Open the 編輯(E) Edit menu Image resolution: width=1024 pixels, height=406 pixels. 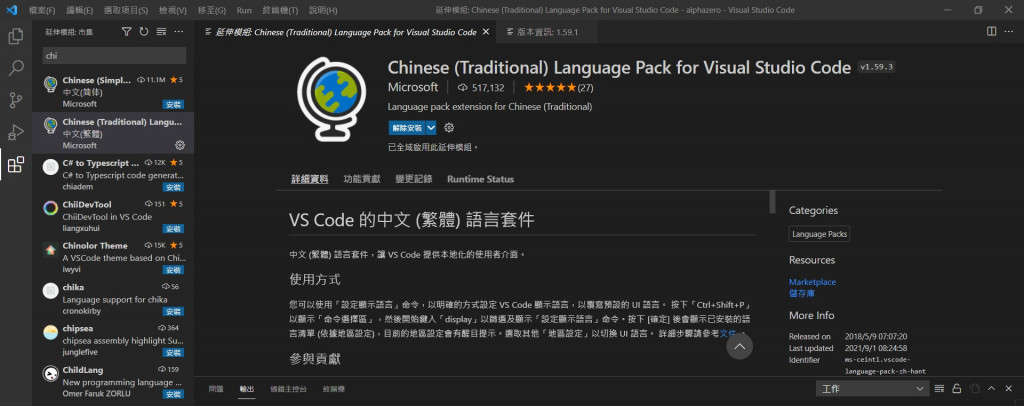pyautogui.click(x=80, y=10)
